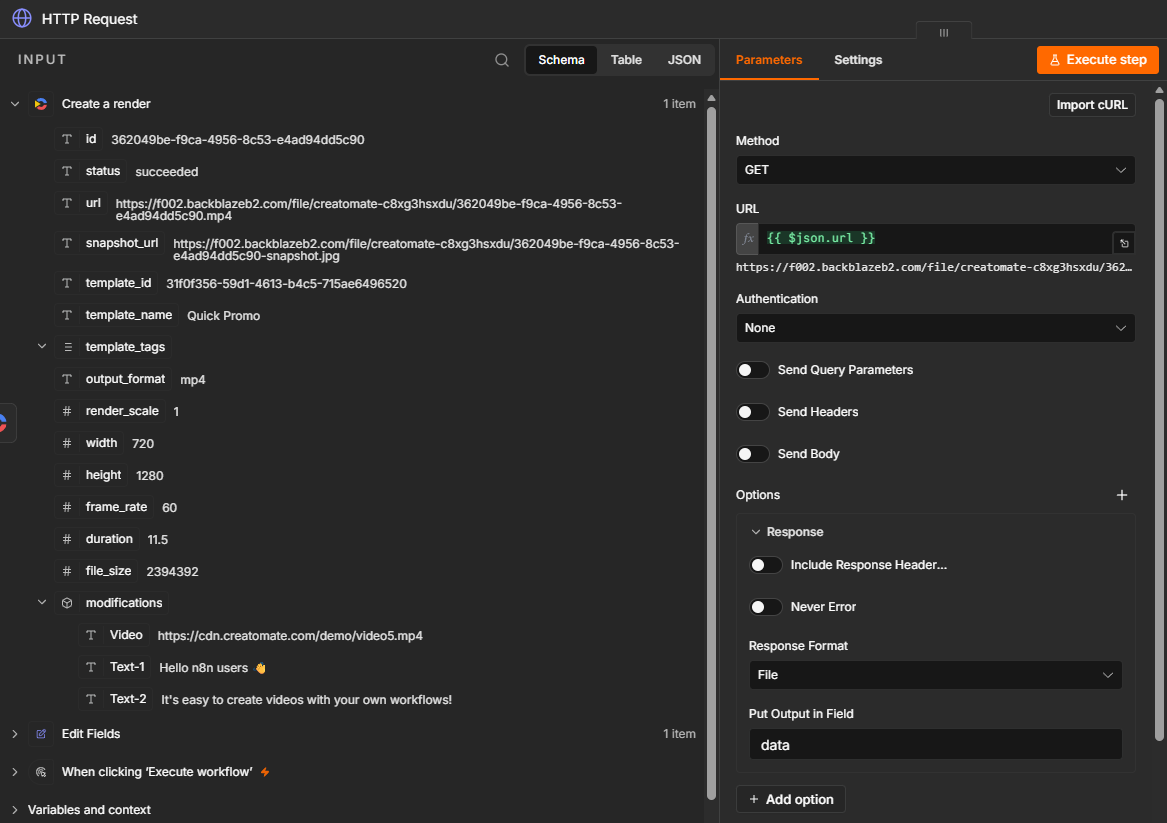Switch to the Table view tab
This screenshot has width=1167, height=823.
[626, 60]
